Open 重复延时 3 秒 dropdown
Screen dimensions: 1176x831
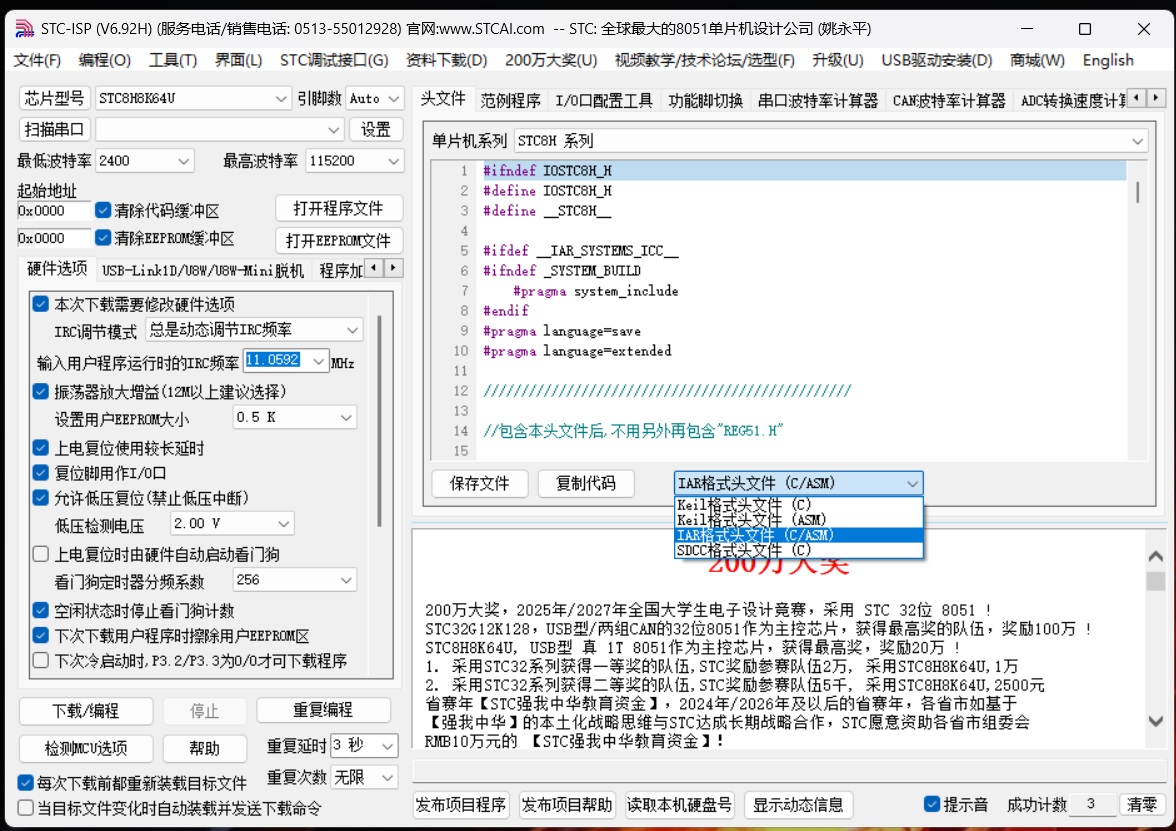point(364,746)
